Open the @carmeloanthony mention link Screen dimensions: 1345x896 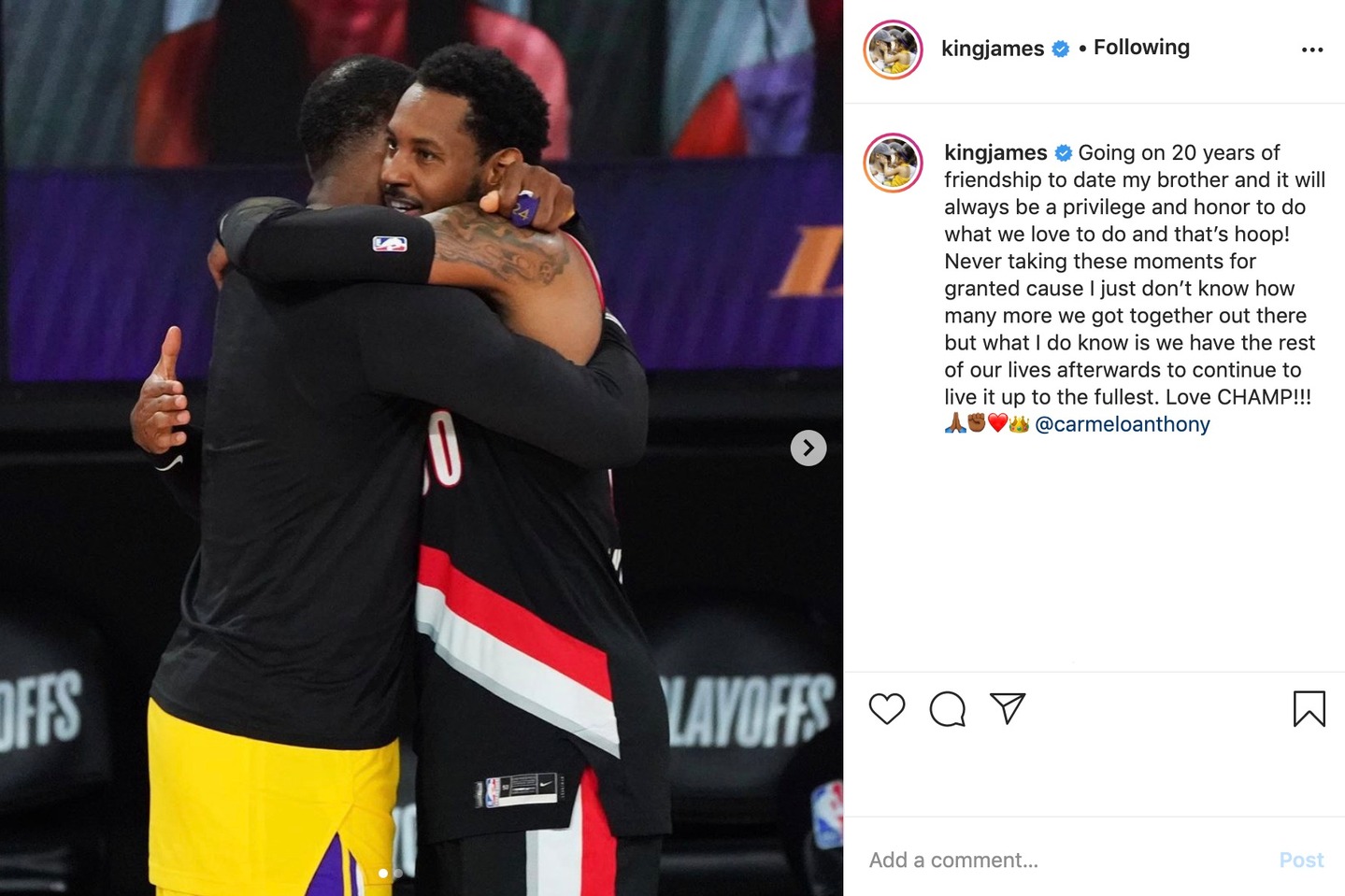click(1123, 424)
